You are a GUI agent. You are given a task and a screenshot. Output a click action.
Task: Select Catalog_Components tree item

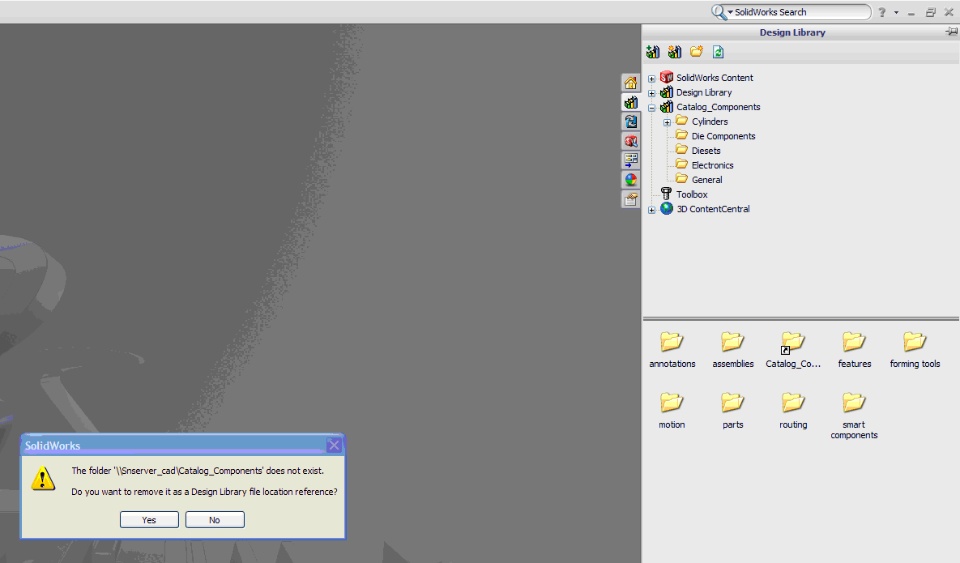click(718, 107)
